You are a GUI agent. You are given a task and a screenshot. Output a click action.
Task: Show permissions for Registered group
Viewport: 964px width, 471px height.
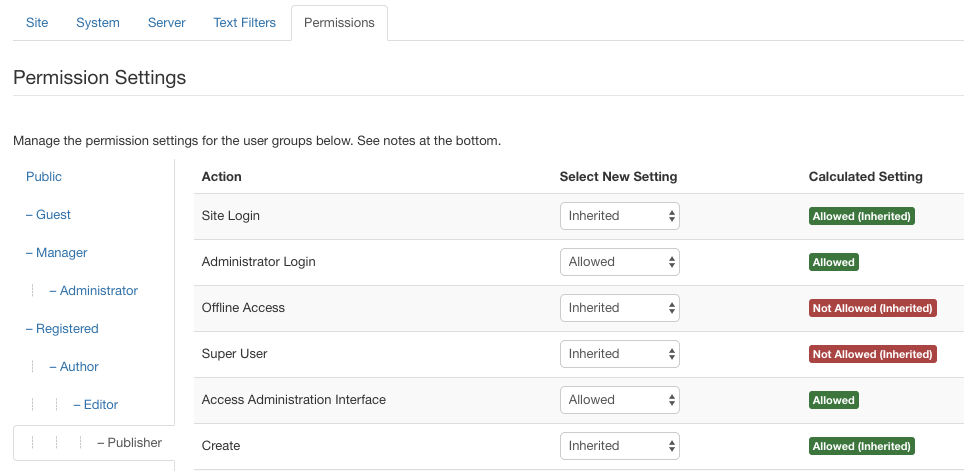[67, 329]
